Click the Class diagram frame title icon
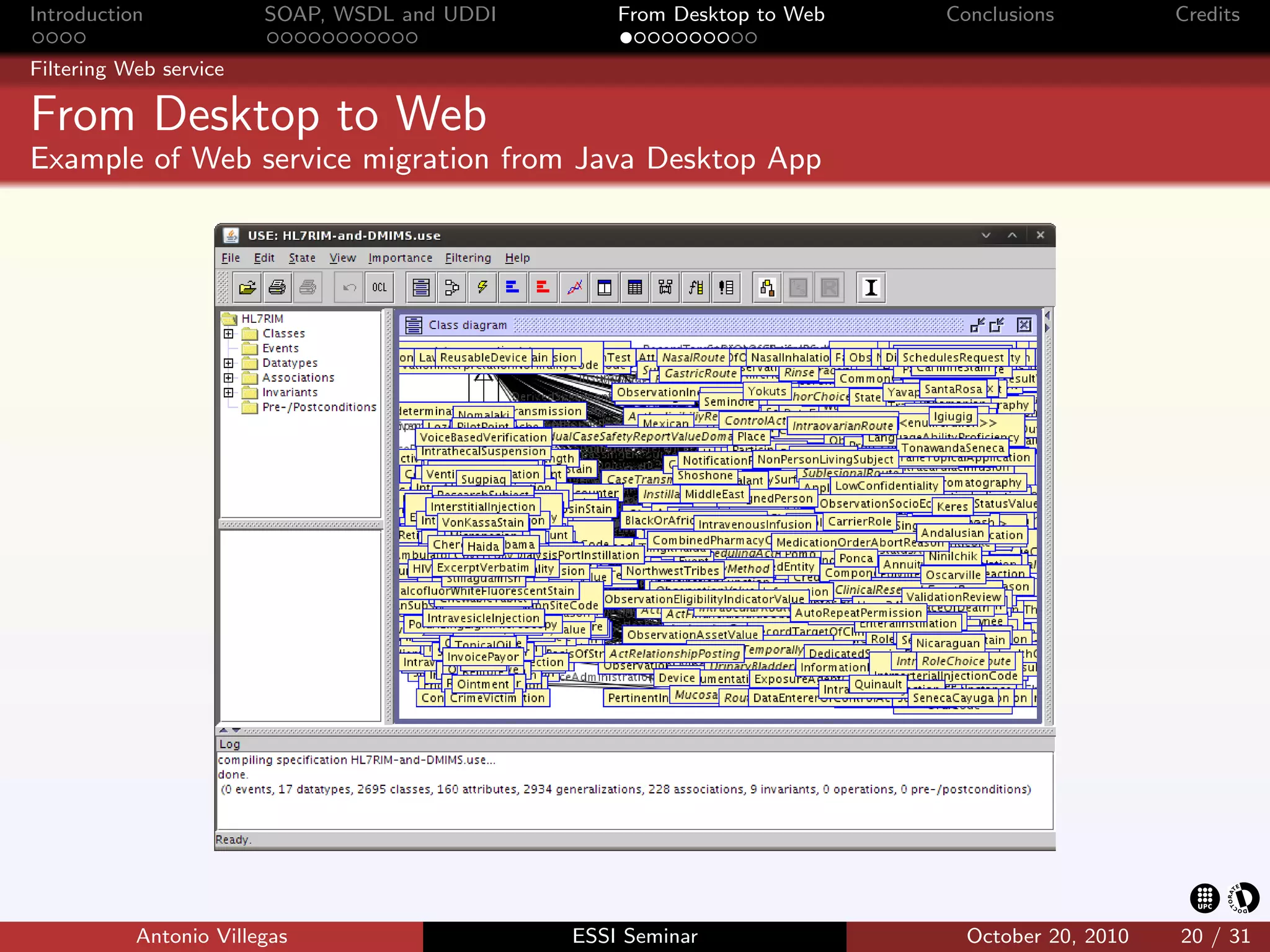Image resolution: width=1270 pixels, height=952 pixels. (414, 325)
